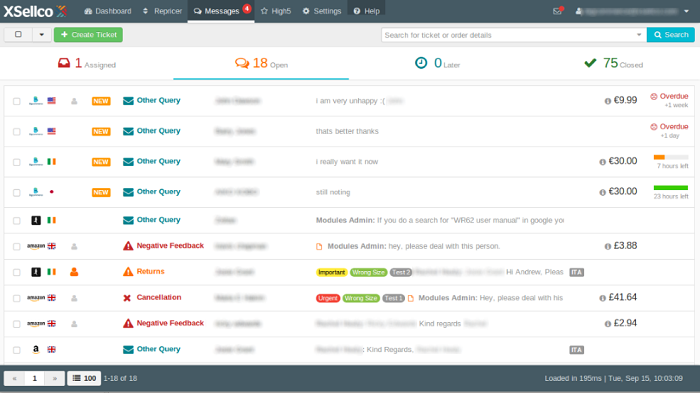Switch to the 0 Later tab

point(437,63)
